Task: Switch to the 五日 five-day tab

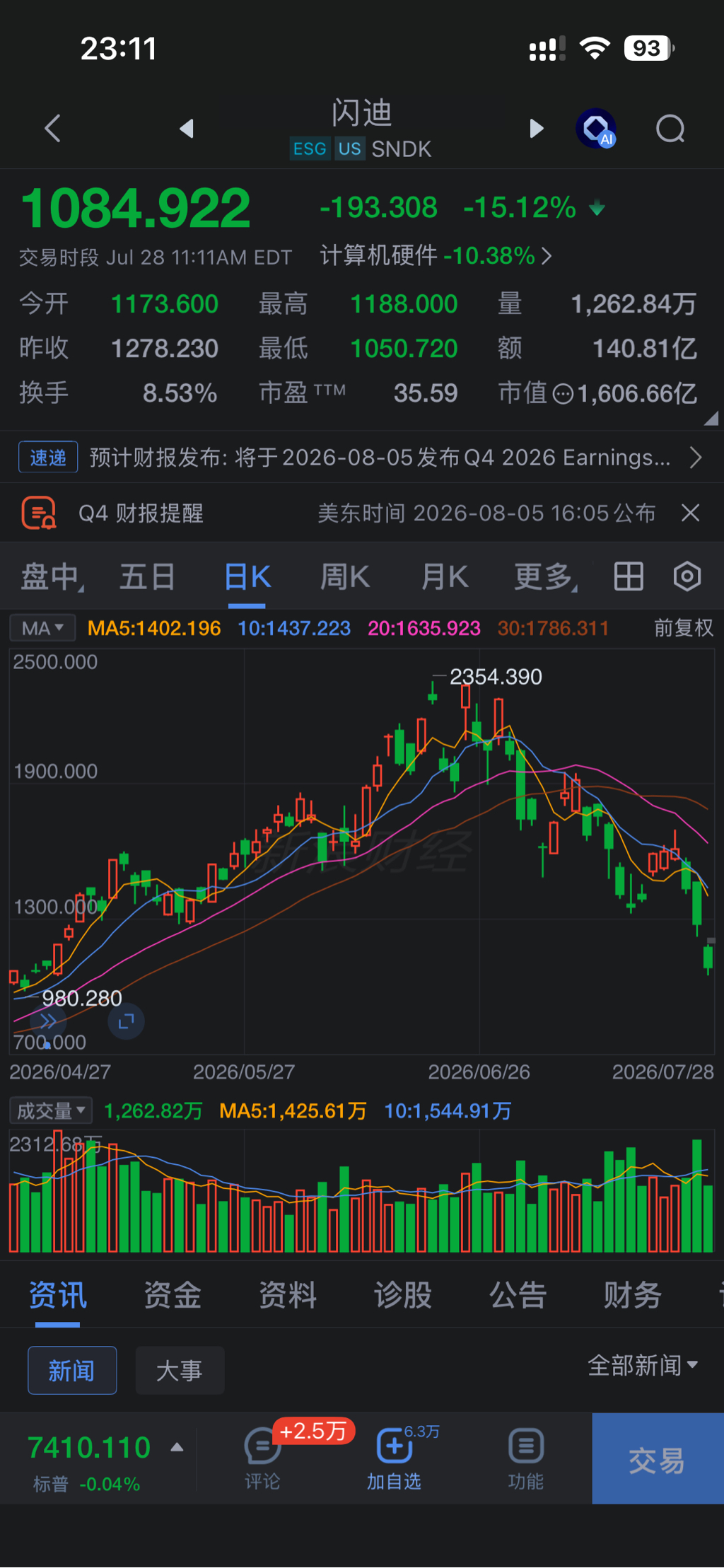Action: click(x=147, y=576)
